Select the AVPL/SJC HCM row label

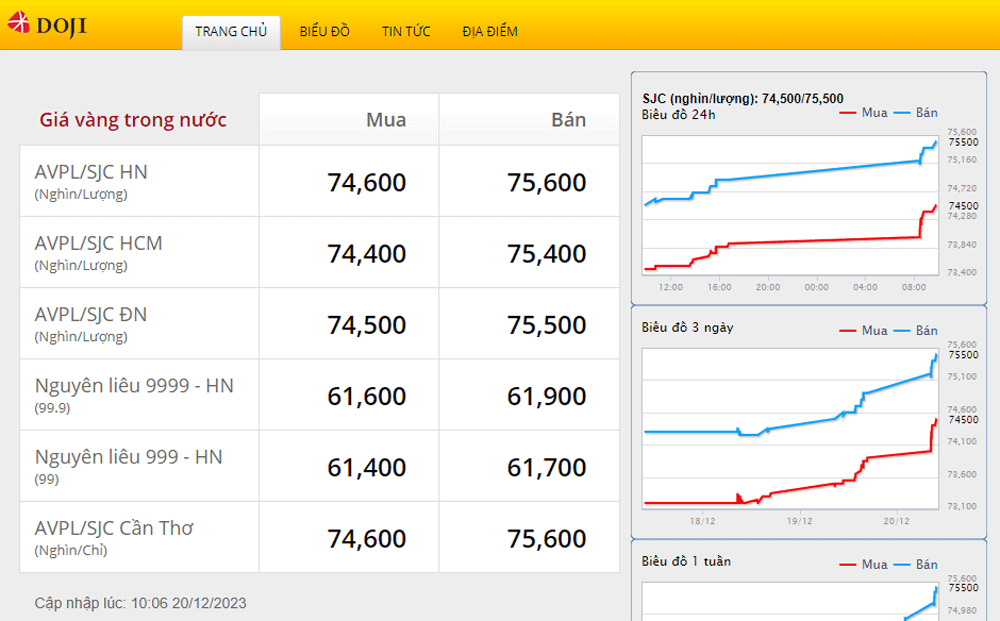pos(98,244)
